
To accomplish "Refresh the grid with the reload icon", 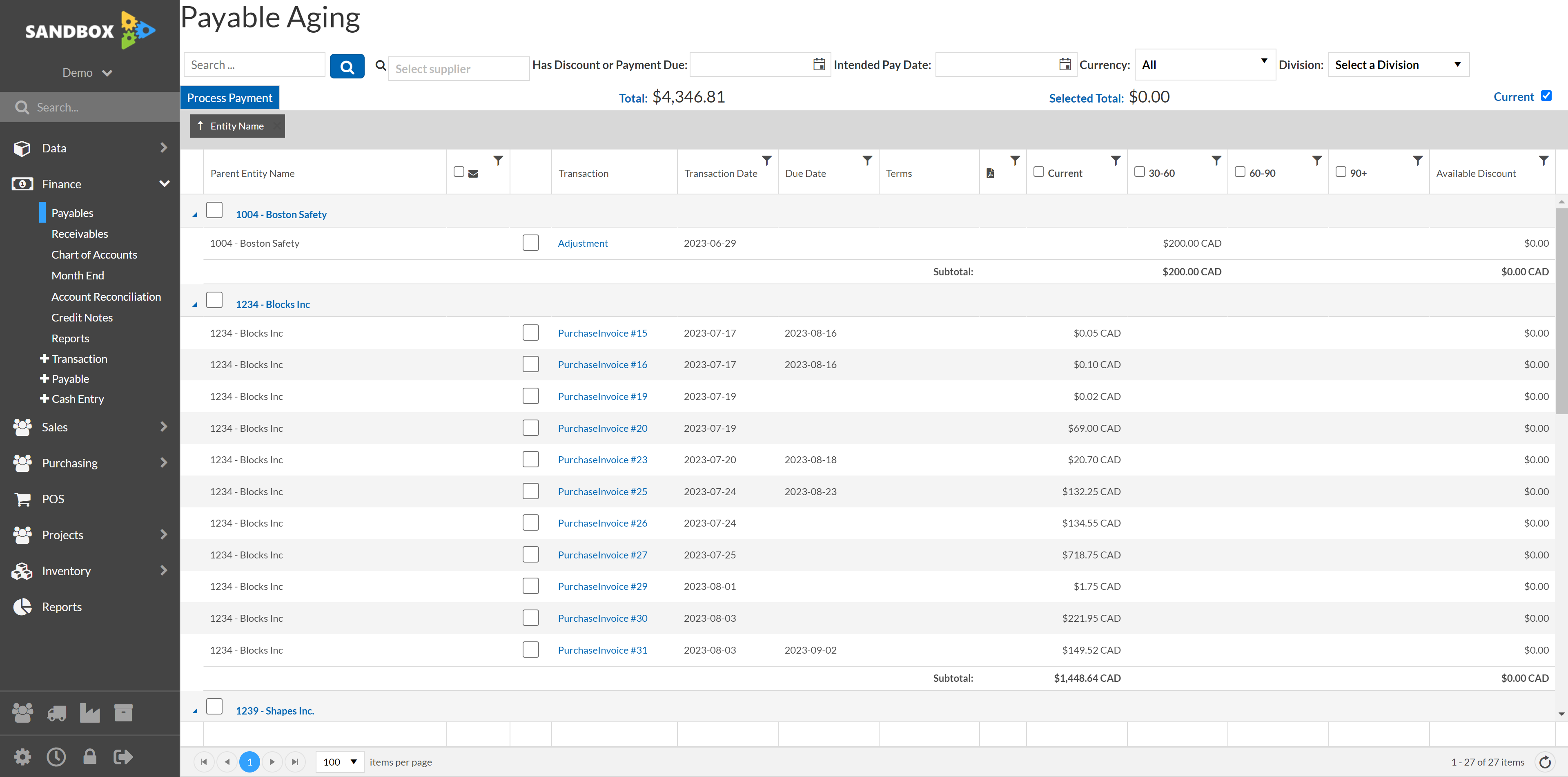I will [x=1544, y=762].
